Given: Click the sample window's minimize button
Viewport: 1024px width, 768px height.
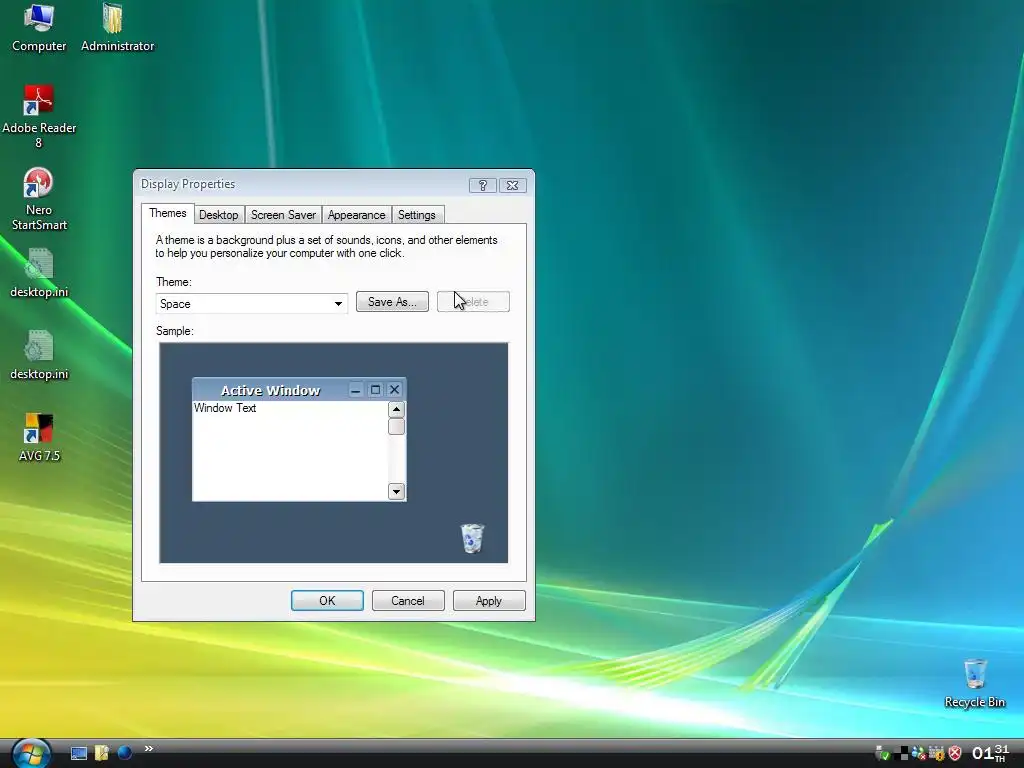Looking at the screenshot, I should point(356,390).
